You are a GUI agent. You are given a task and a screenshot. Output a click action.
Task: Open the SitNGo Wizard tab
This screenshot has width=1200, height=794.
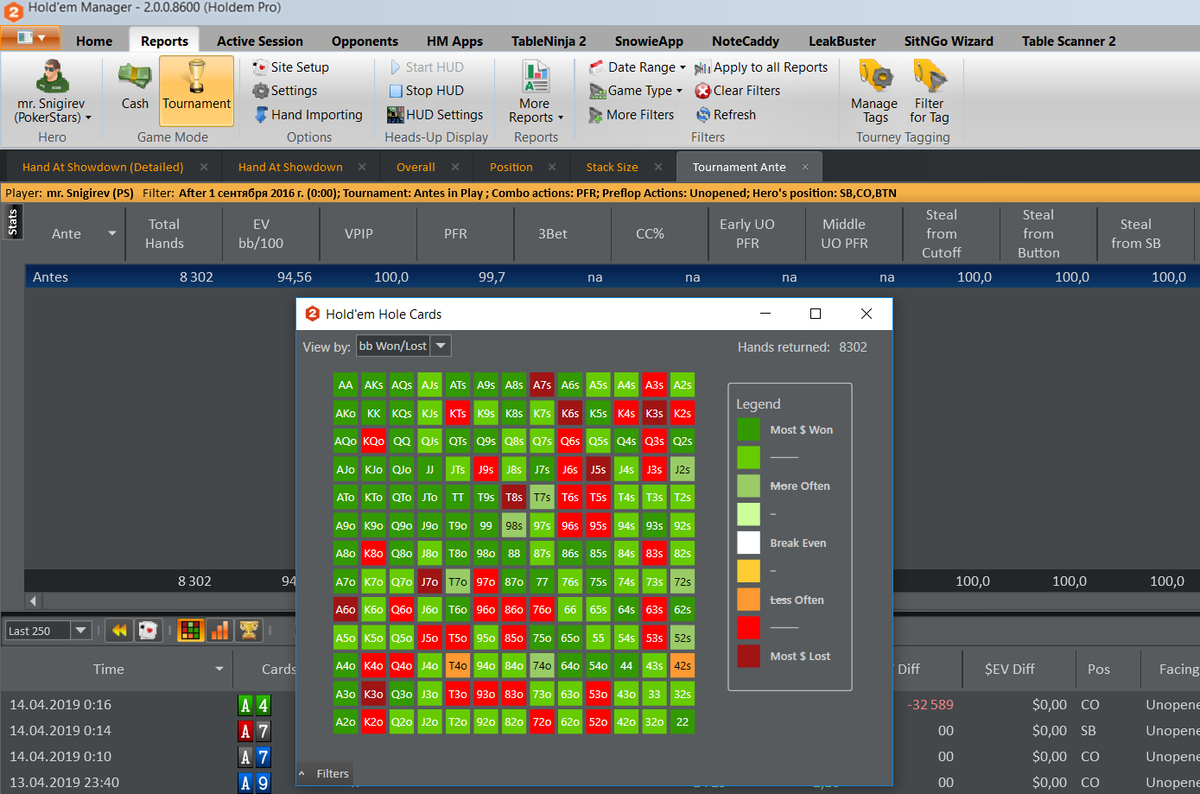coord(949,41)
